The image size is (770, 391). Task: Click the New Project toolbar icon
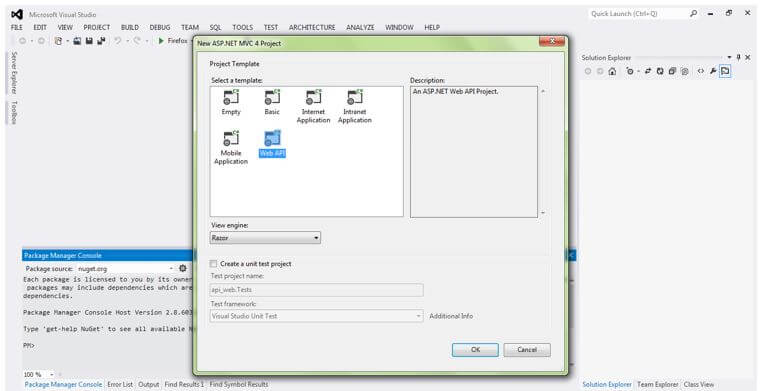click(58, 41)
